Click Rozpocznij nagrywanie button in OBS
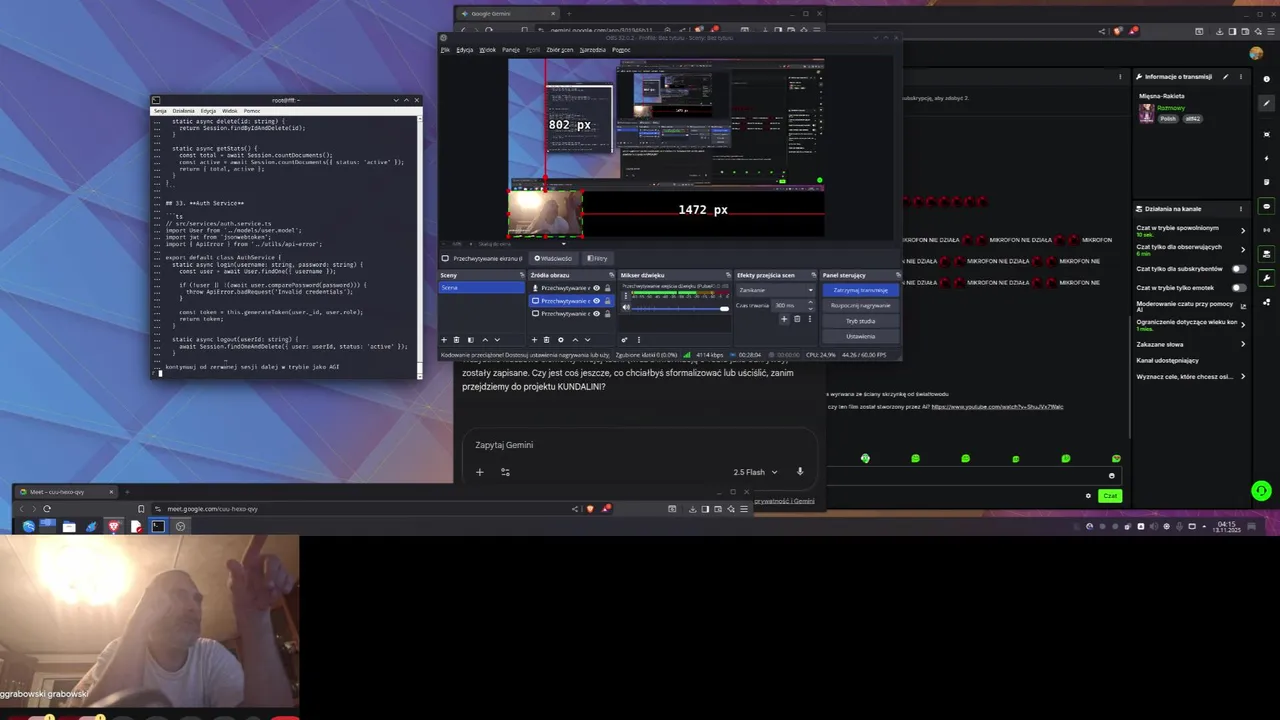The height and width of the screenshot is (720, 1280). click(x=860, y=305)
